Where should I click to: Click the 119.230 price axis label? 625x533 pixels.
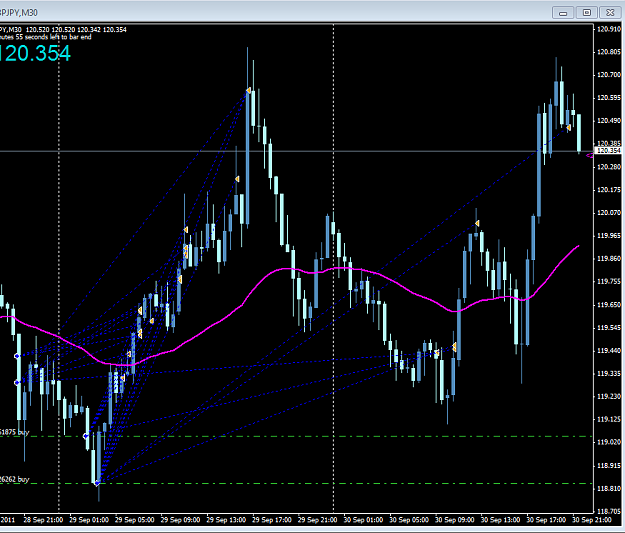609,396
